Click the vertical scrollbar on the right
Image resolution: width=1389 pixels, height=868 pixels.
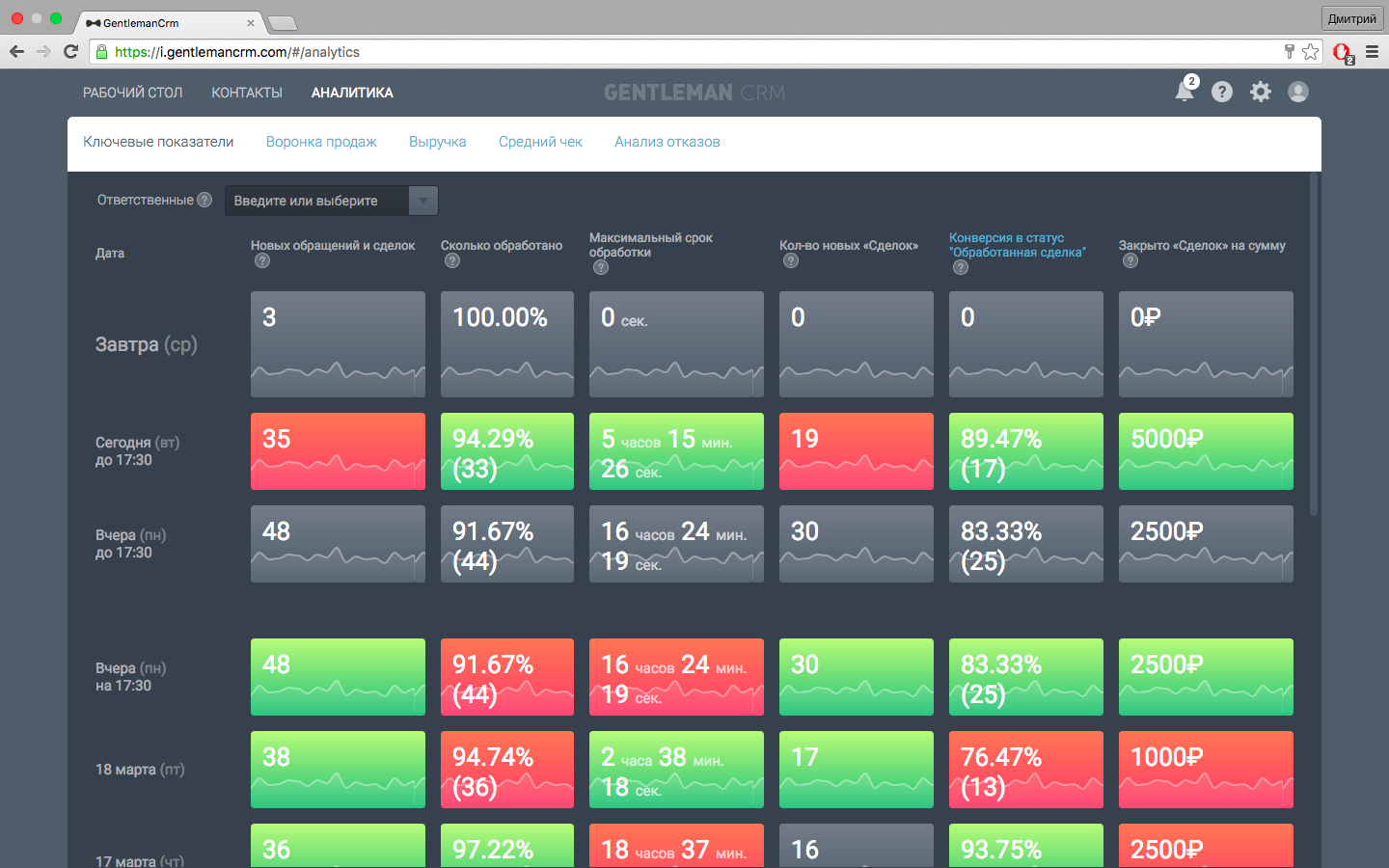coord(1314,347)
